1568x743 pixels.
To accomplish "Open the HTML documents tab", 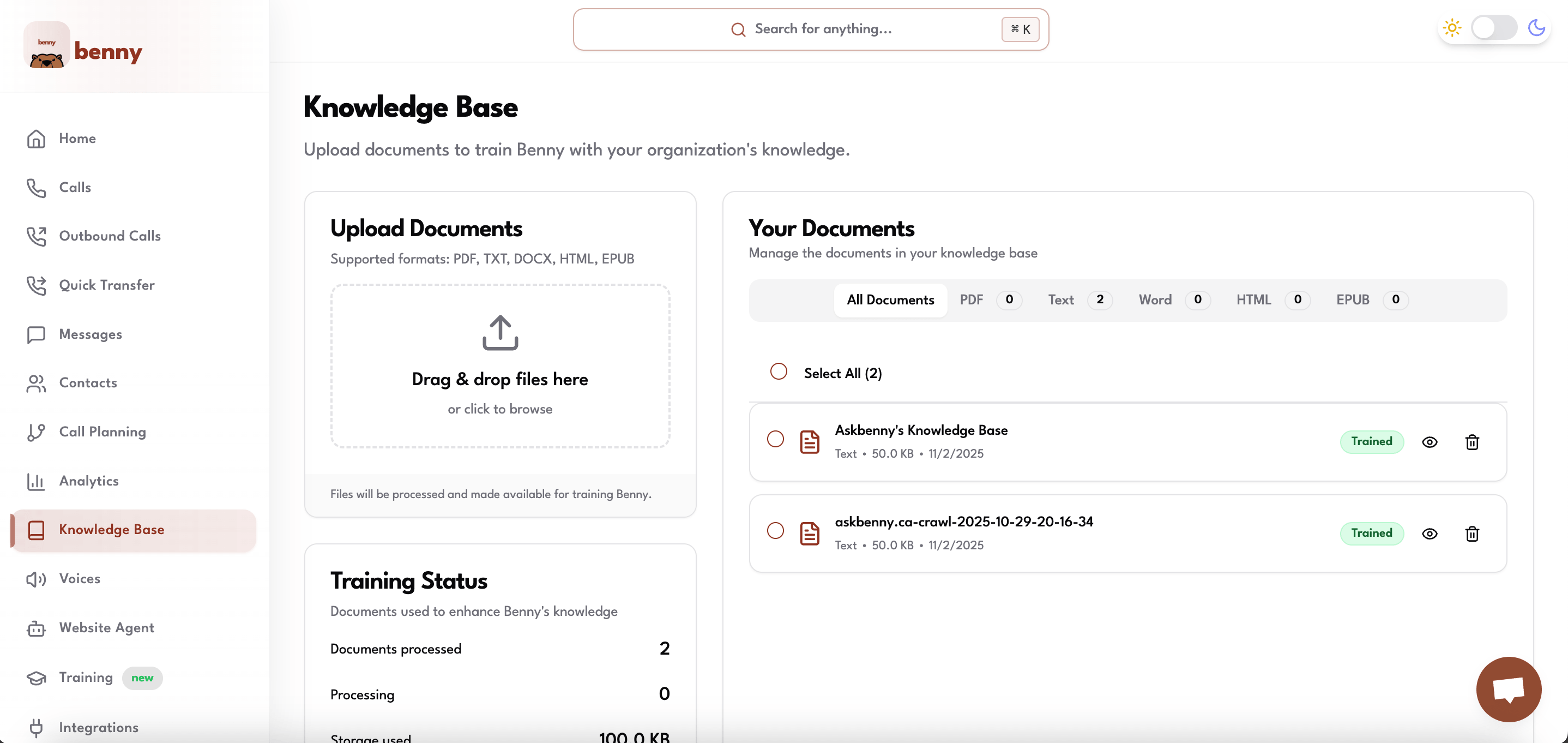I will click(x=1273, y=300).
